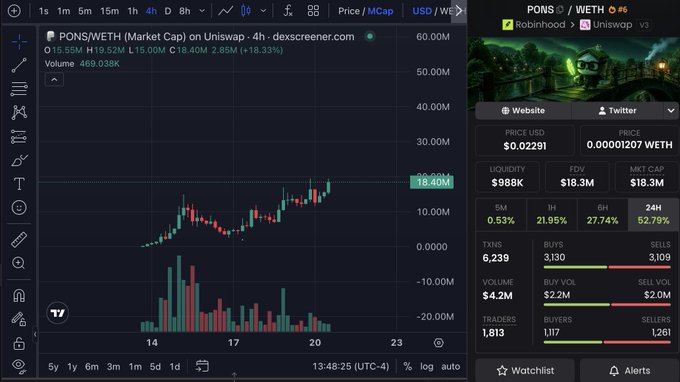Switch chart to MCap mode

(x=380, y=11)
